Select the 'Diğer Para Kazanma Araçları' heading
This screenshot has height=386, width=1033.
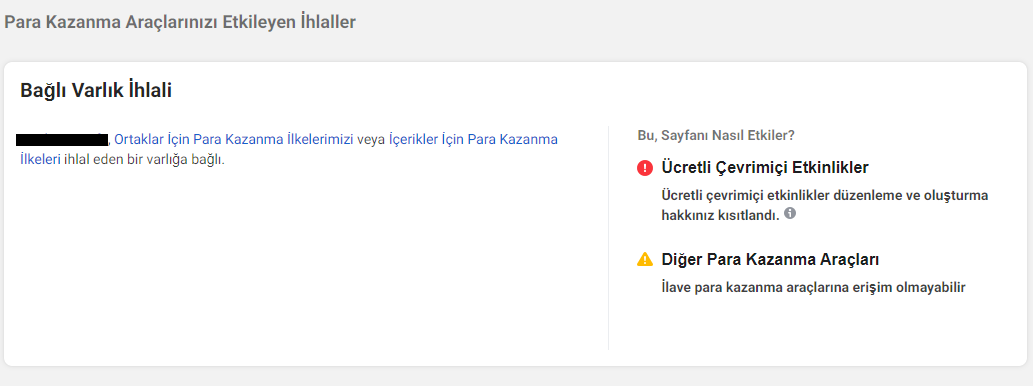coord(770,260)
